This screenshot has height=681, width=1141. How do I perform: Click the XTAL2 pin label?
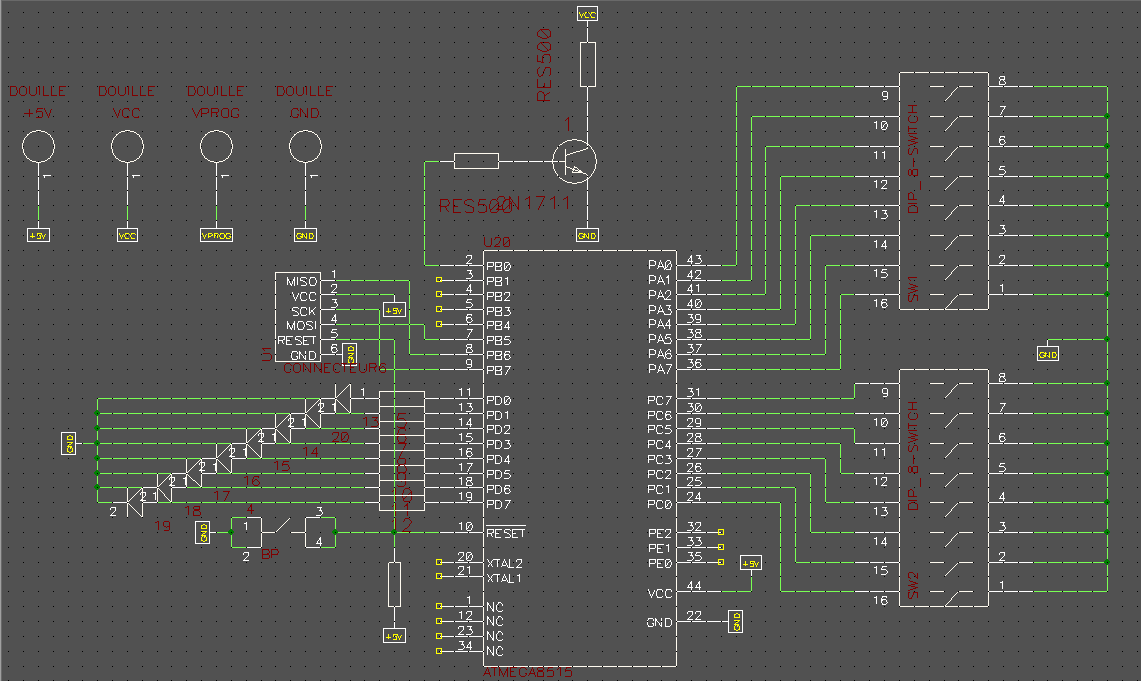(x=504, y=563)
